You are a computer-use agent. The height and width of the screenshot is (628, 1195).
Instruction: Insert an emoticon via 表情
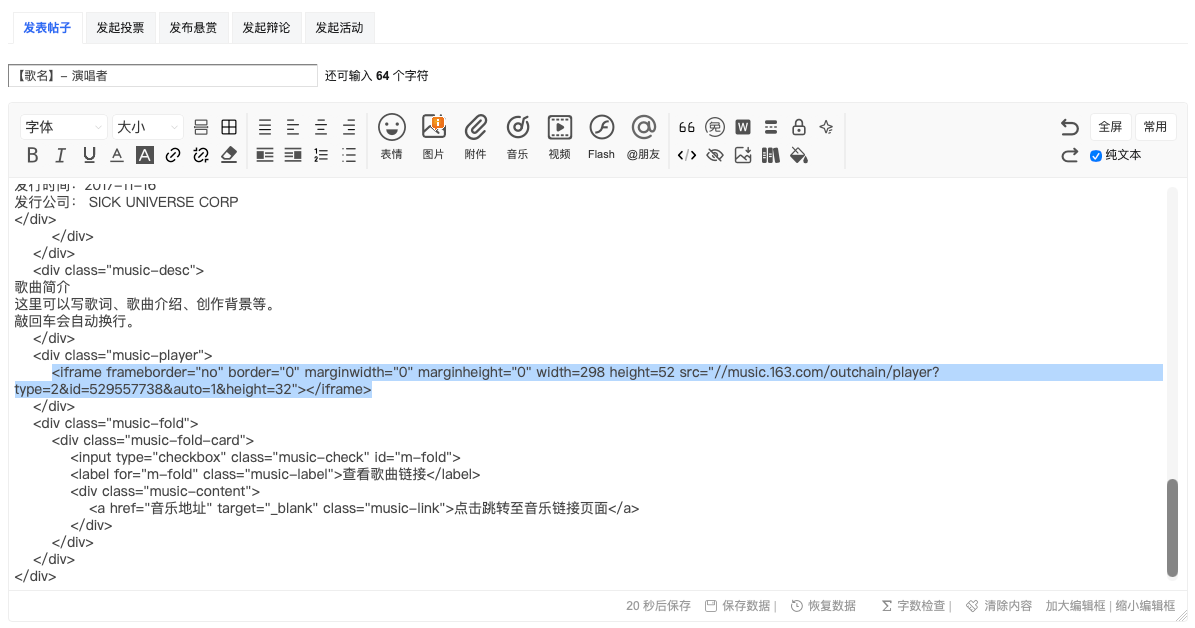(x=392, y=136)
